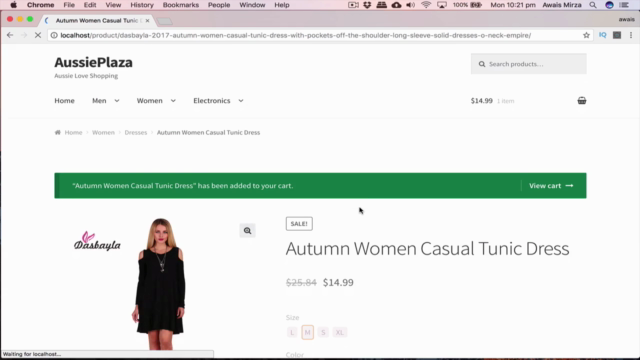Open the Window menu
The width and height of the screenshot is (640, 360).
click(x=252, y=5)
